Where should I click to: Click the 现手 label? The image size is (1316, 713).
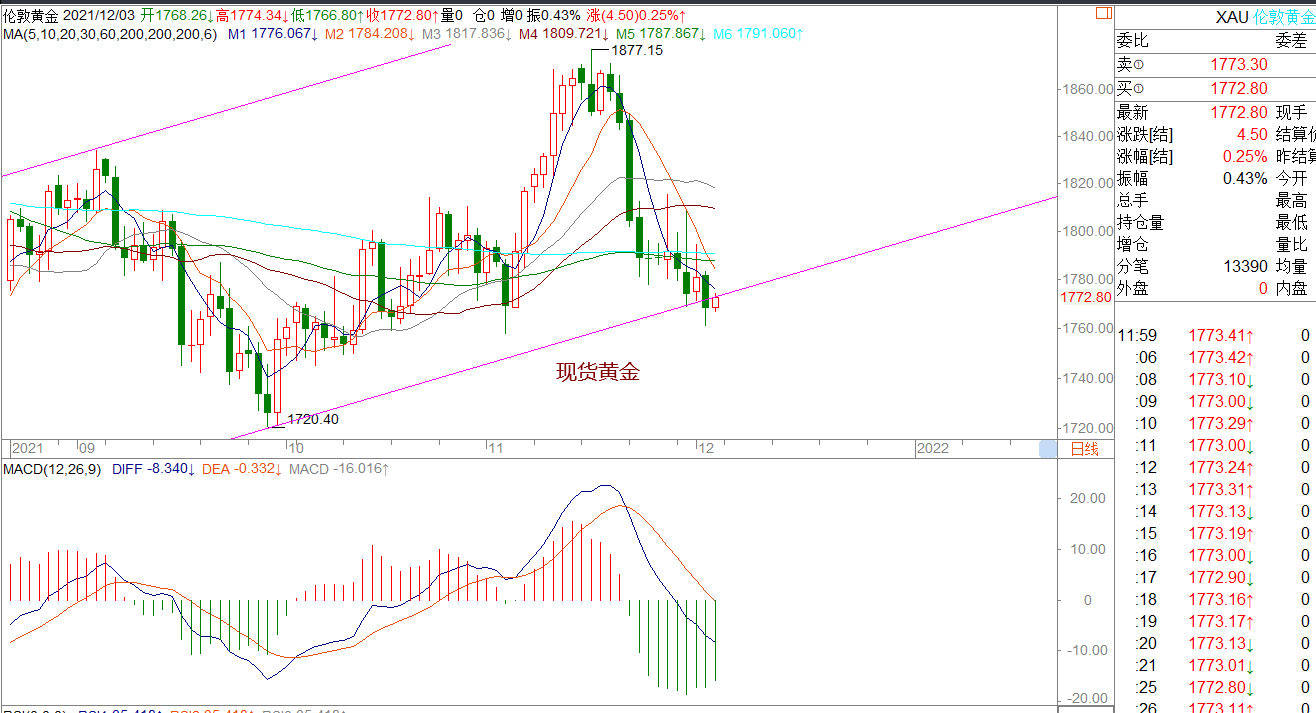pos(1292,112)
